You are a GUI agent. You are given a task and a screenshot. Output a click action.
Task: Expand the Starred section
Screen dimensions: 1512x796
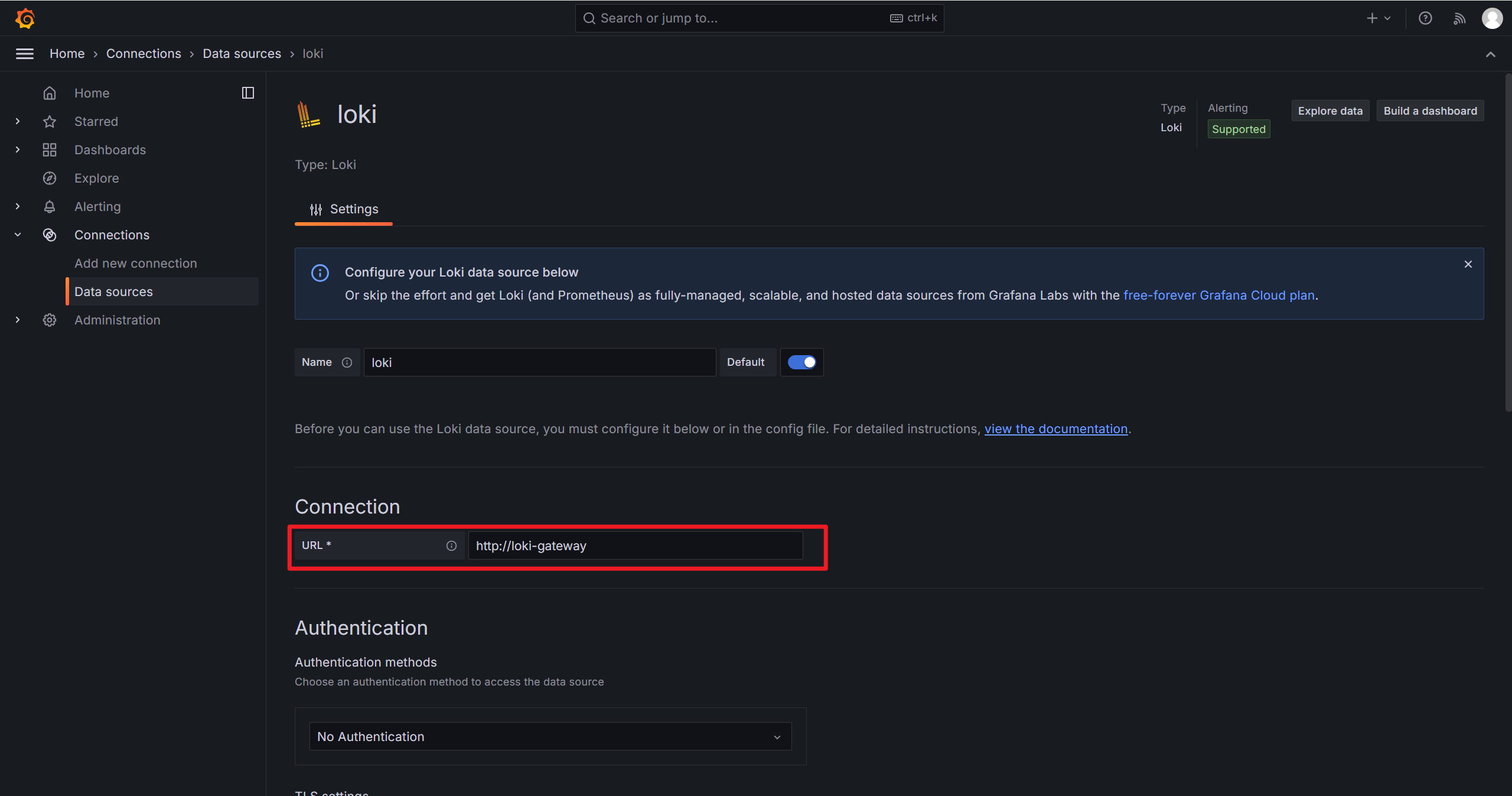(x=18, y=121)
